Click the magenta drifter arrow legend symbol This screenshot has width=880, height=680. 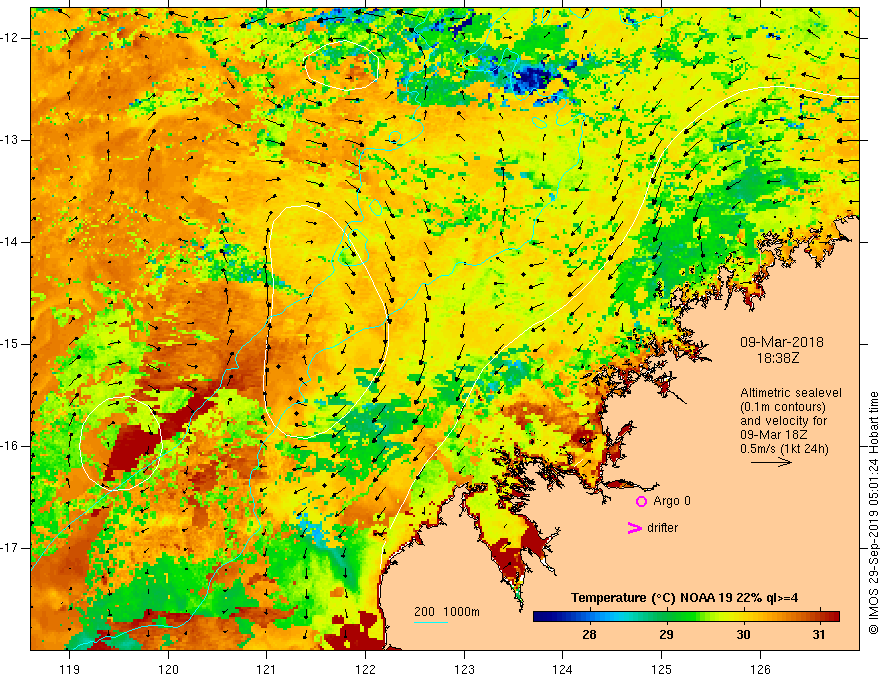[x=634, y=528]
